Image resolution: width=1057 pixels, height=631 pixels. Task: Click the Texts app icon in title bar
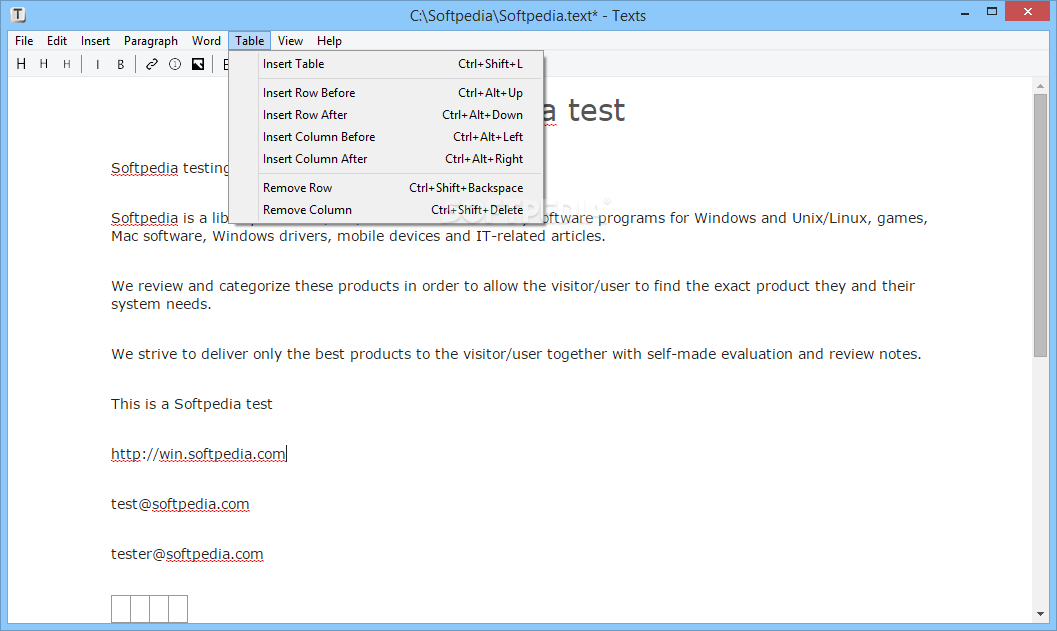tap(19, 14)
